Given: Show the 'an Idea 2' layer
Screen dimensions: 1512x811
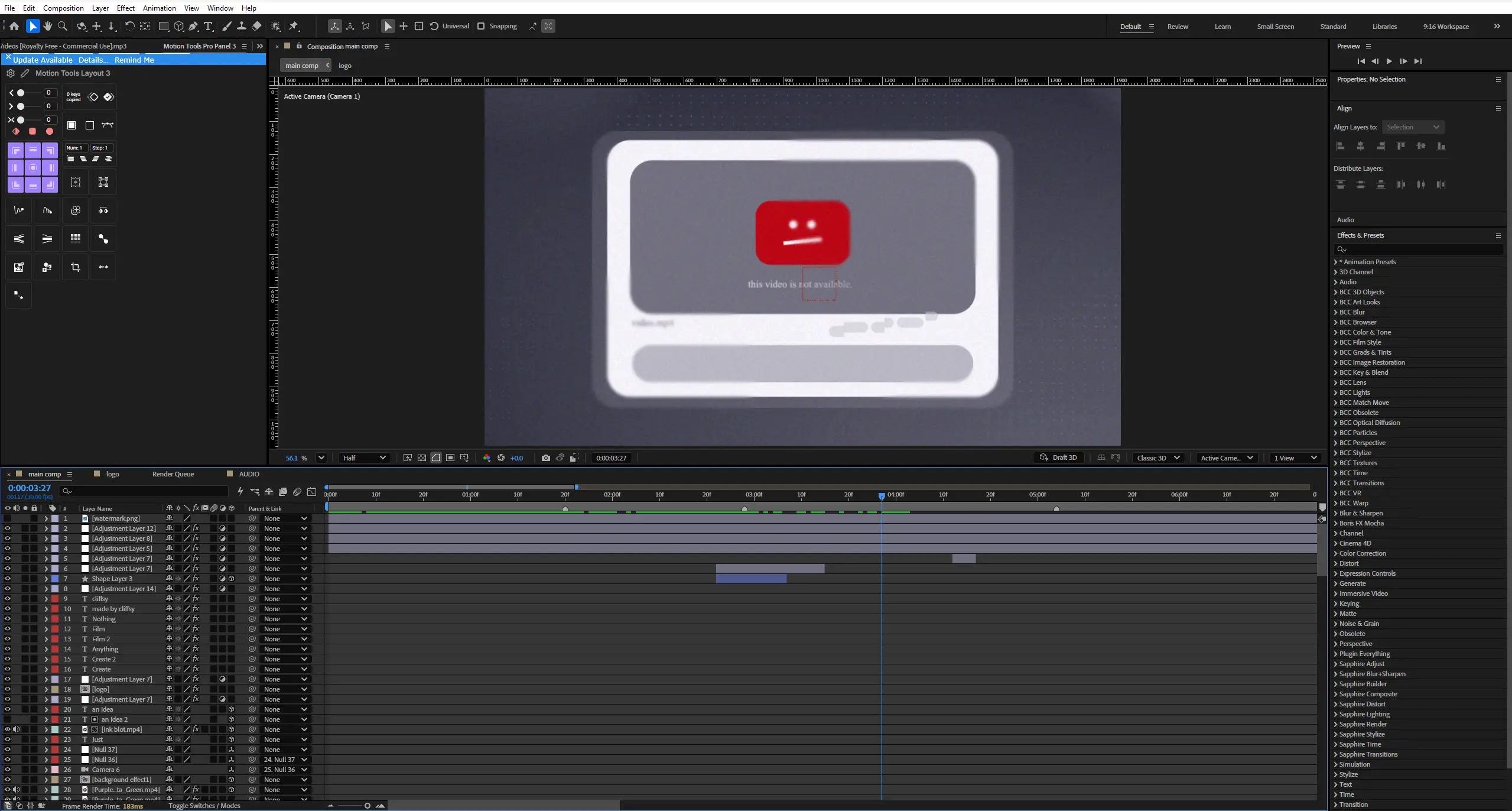Looking at the screenshot, I should pyautogui.click(x=8, y=719).
